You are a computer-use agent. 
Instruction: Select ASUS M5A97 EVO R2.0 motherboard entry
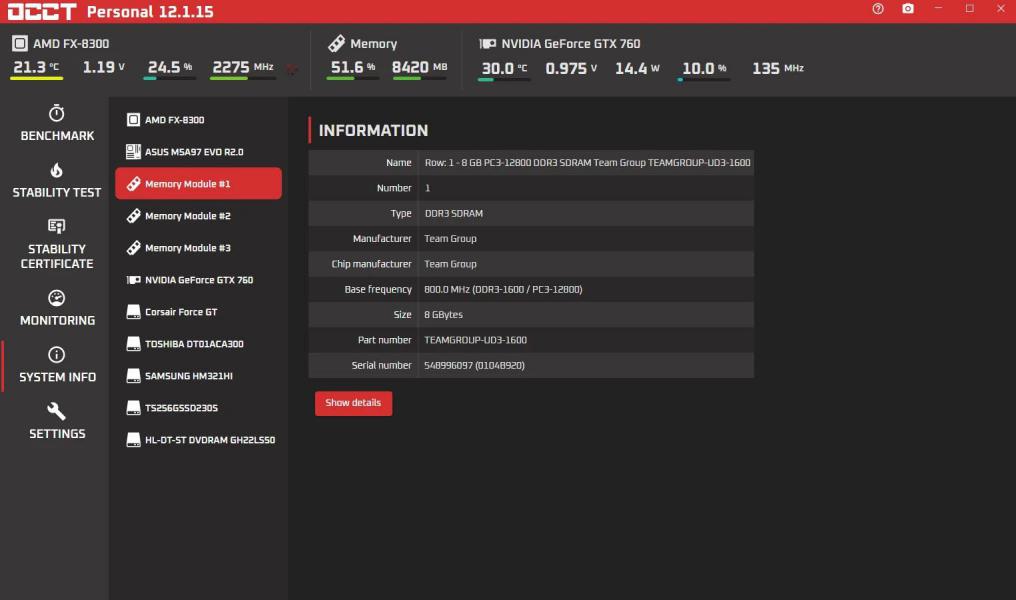click(x=198, y=152)
